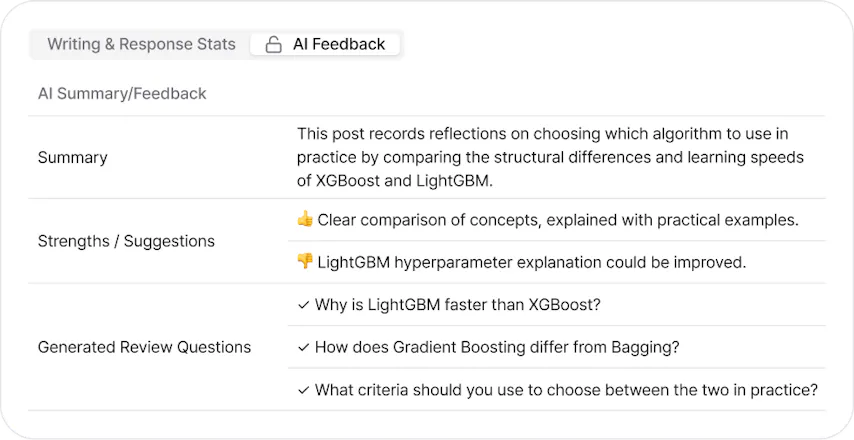Click the Summary row label

click(x=72, y=157)
